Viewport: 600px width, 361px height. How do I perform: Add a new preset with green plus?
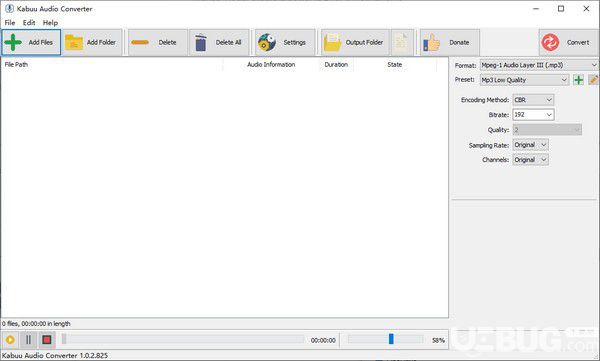pyautogui.click(x=578, y=80)
